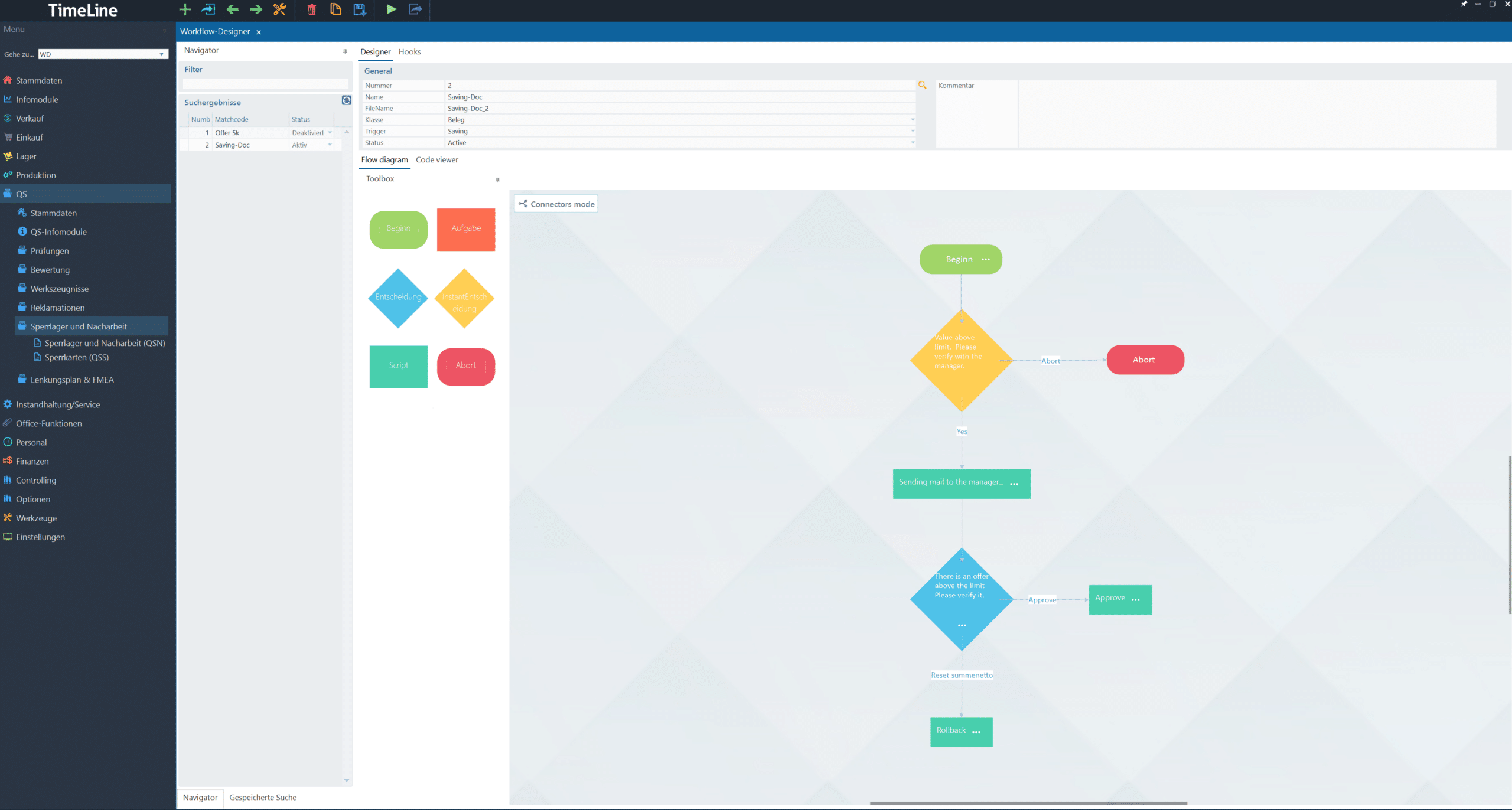Toggle the Navigator panel pin

coord(345,51)
